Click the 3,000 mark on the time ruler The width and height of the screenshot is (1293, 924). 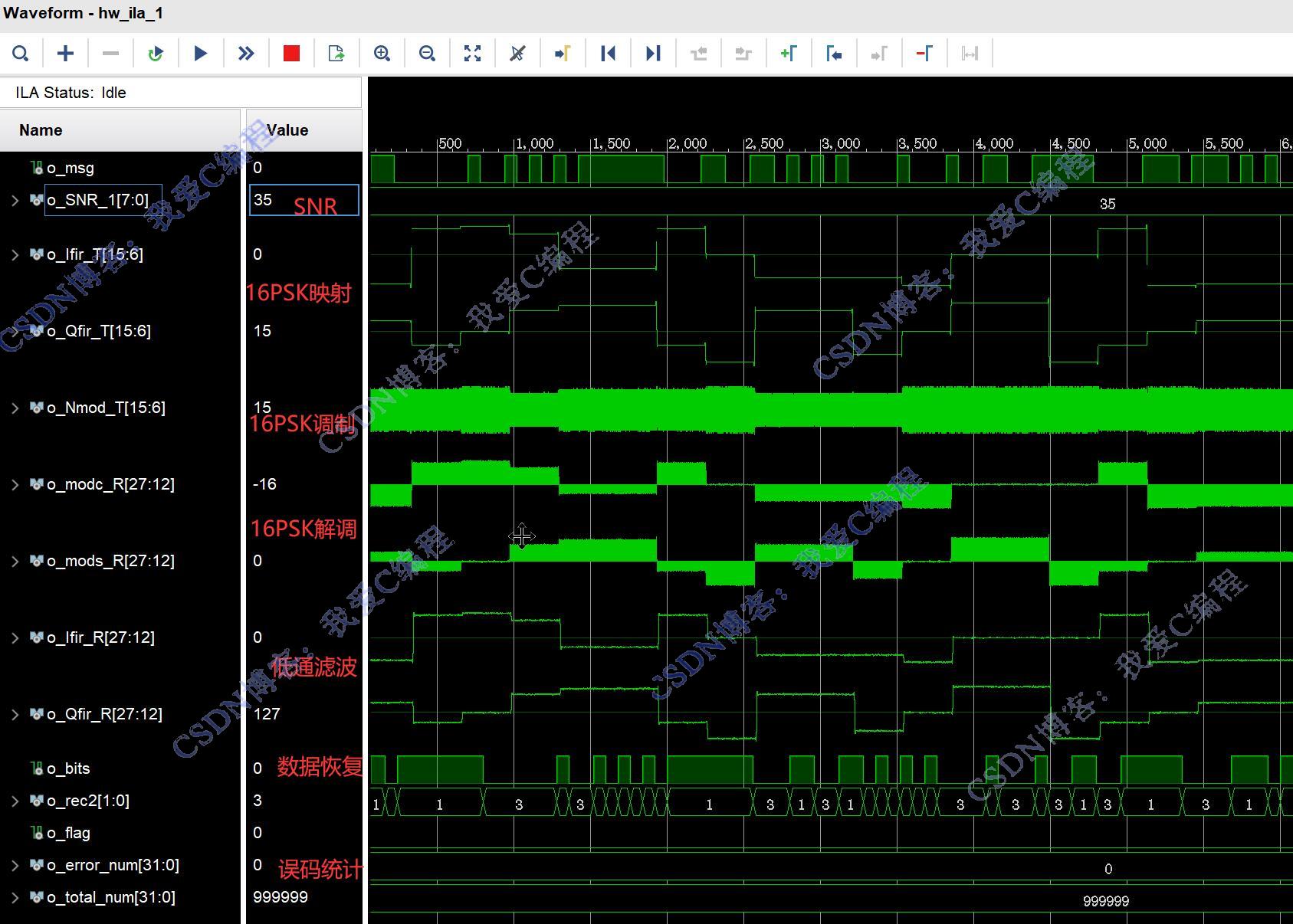coord(841,143)
